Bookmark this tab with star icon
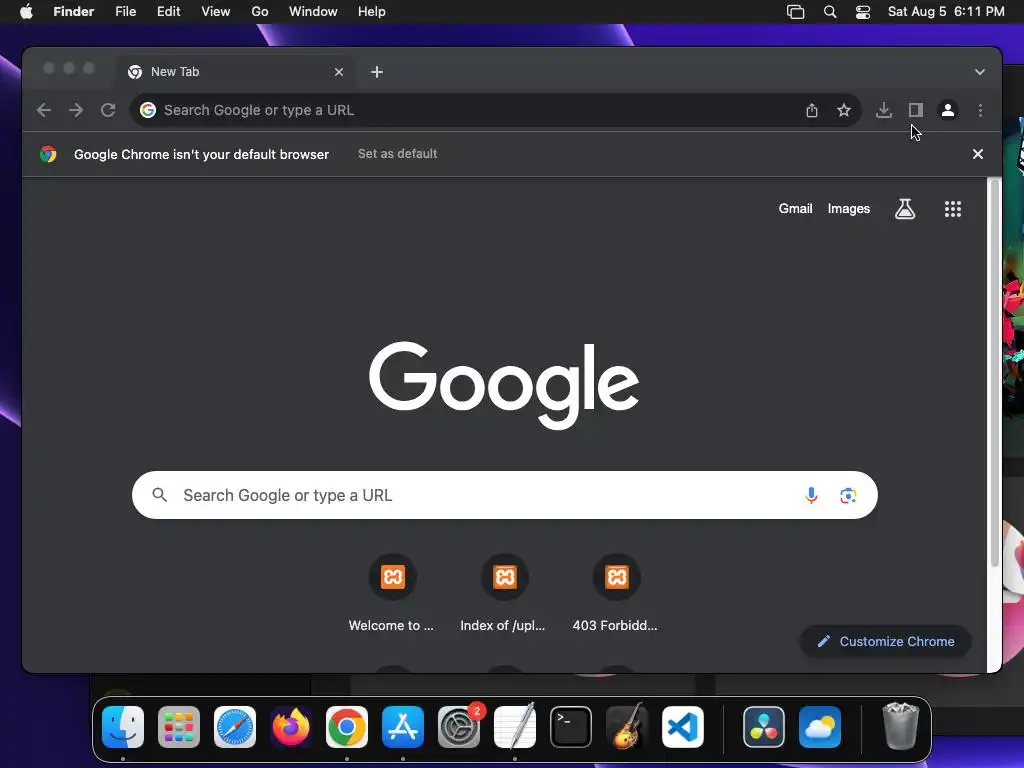Viewport: 1024px width, 768px height. pos(844,110)
